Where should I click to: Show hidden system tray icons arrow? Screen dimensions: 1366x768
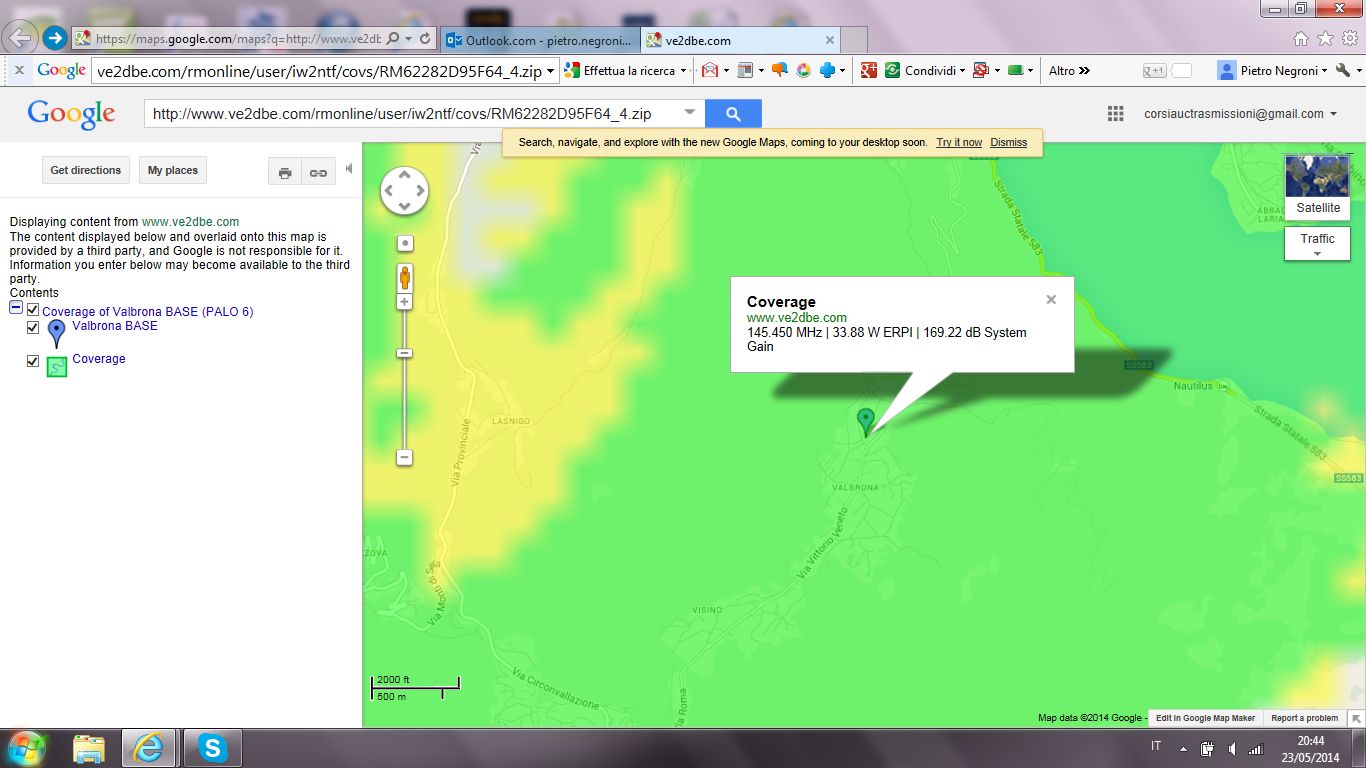[x=1183, y=748]
